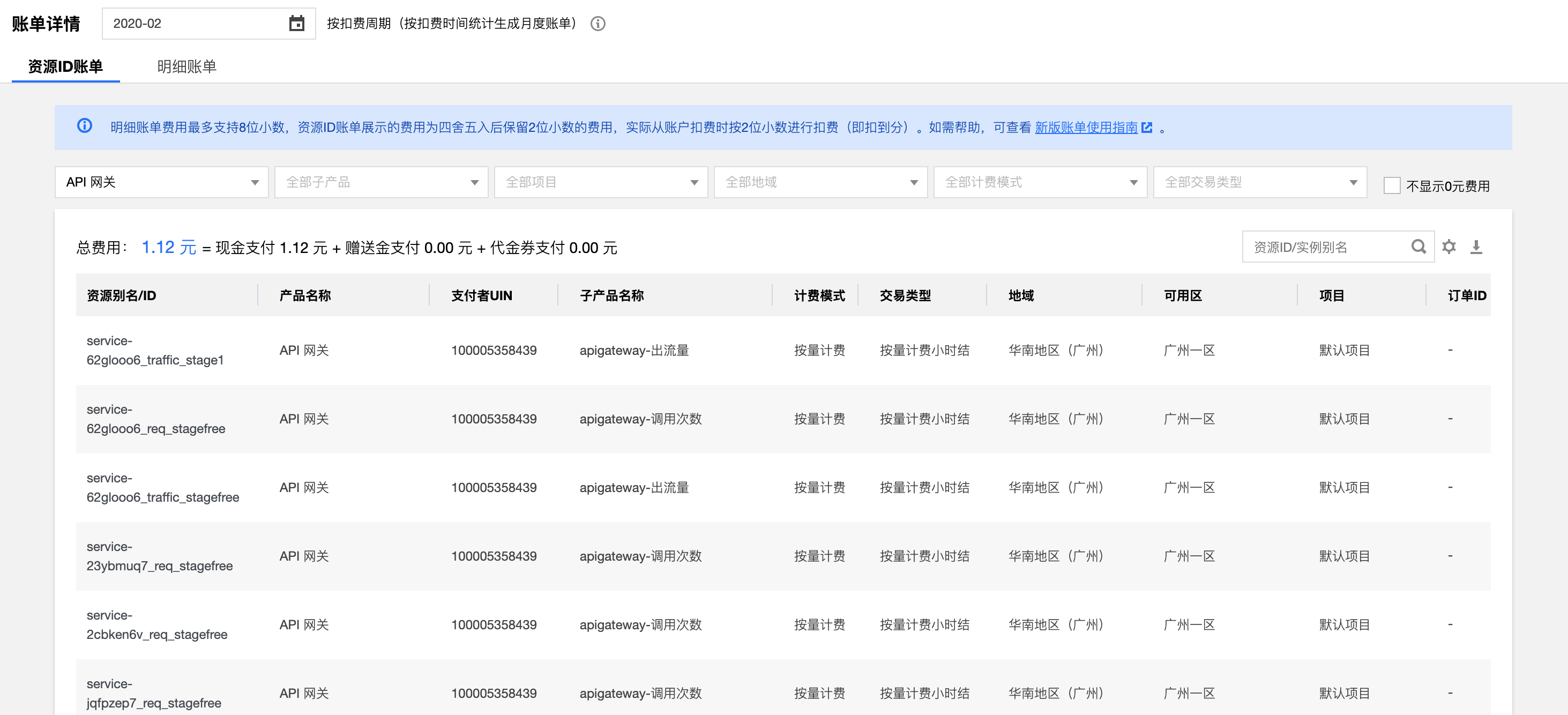Click 广州一区 in the traffic_stagefree row
This screenshot has height=715, width=1568.
coord(1189,488)
